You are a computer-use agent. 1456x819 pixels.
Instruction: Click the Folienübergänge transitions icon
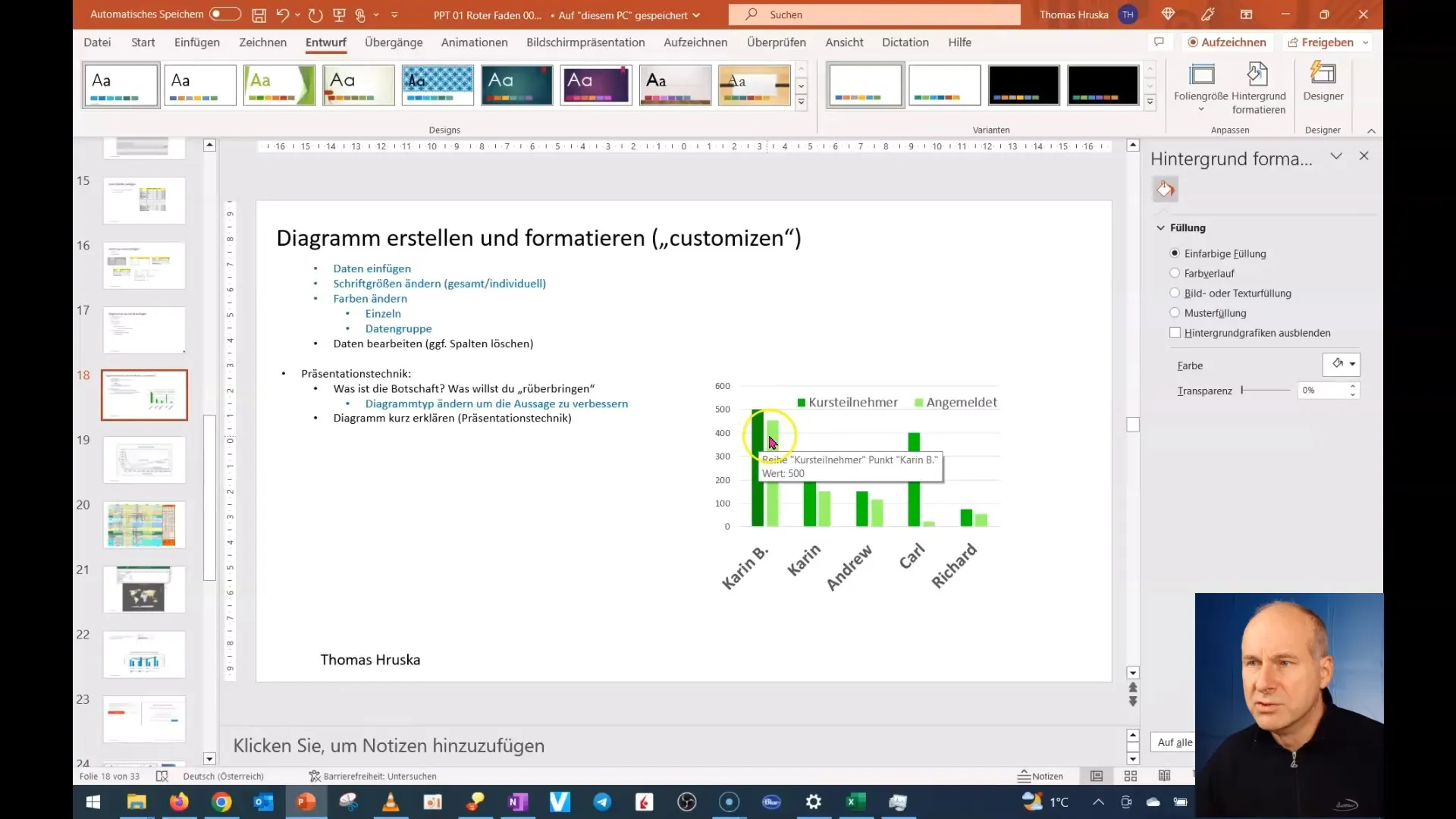pyautogui.click(x=394, y=42)
